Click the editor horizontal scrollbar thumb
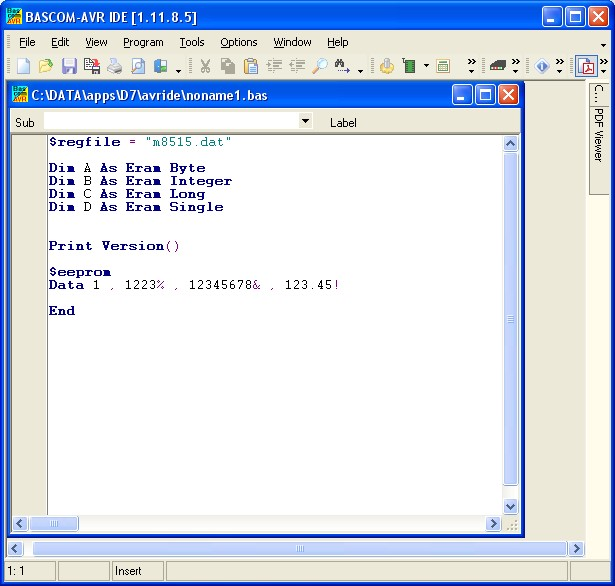Image resolution: width=615 pixels, height=586 pixels. (x=54, y=523)
